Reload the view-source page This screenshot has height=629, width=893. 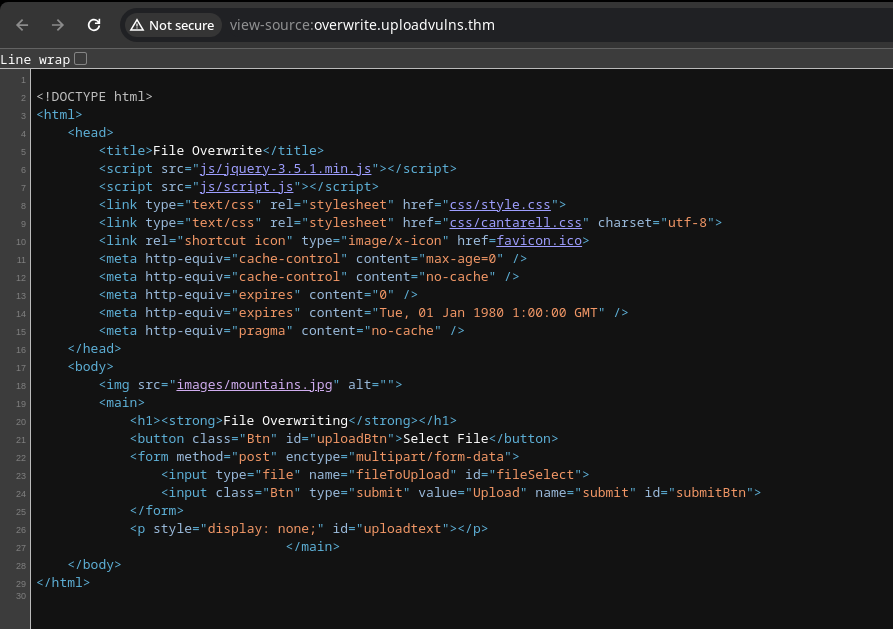tap(94, 25)
